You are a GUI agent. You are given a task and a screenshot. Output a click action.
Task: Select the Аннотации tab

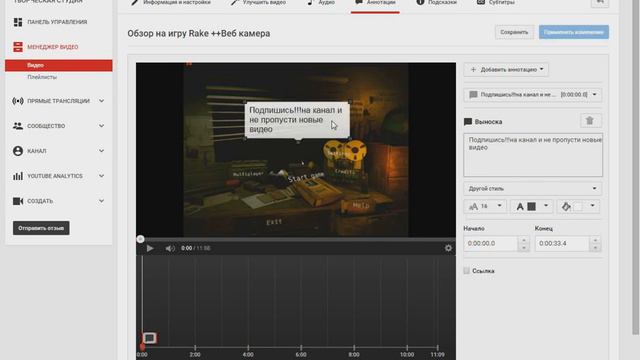(x=375, y=3)
